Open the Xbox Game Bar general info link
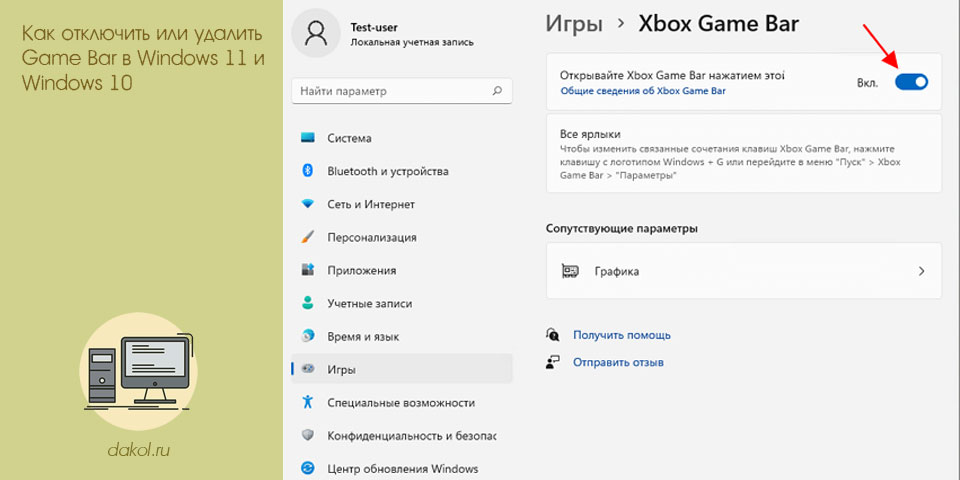This screenshot has height=480, width=960. tap(643, 91)
